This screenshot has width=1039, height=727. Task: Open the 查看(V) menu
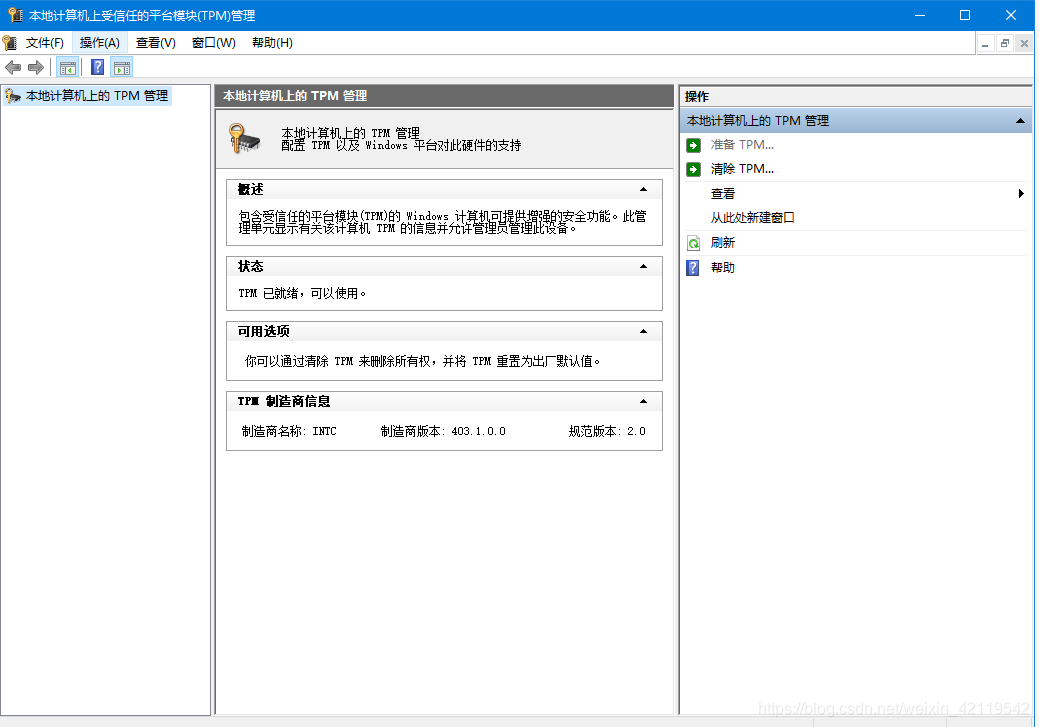coord(156,43)
